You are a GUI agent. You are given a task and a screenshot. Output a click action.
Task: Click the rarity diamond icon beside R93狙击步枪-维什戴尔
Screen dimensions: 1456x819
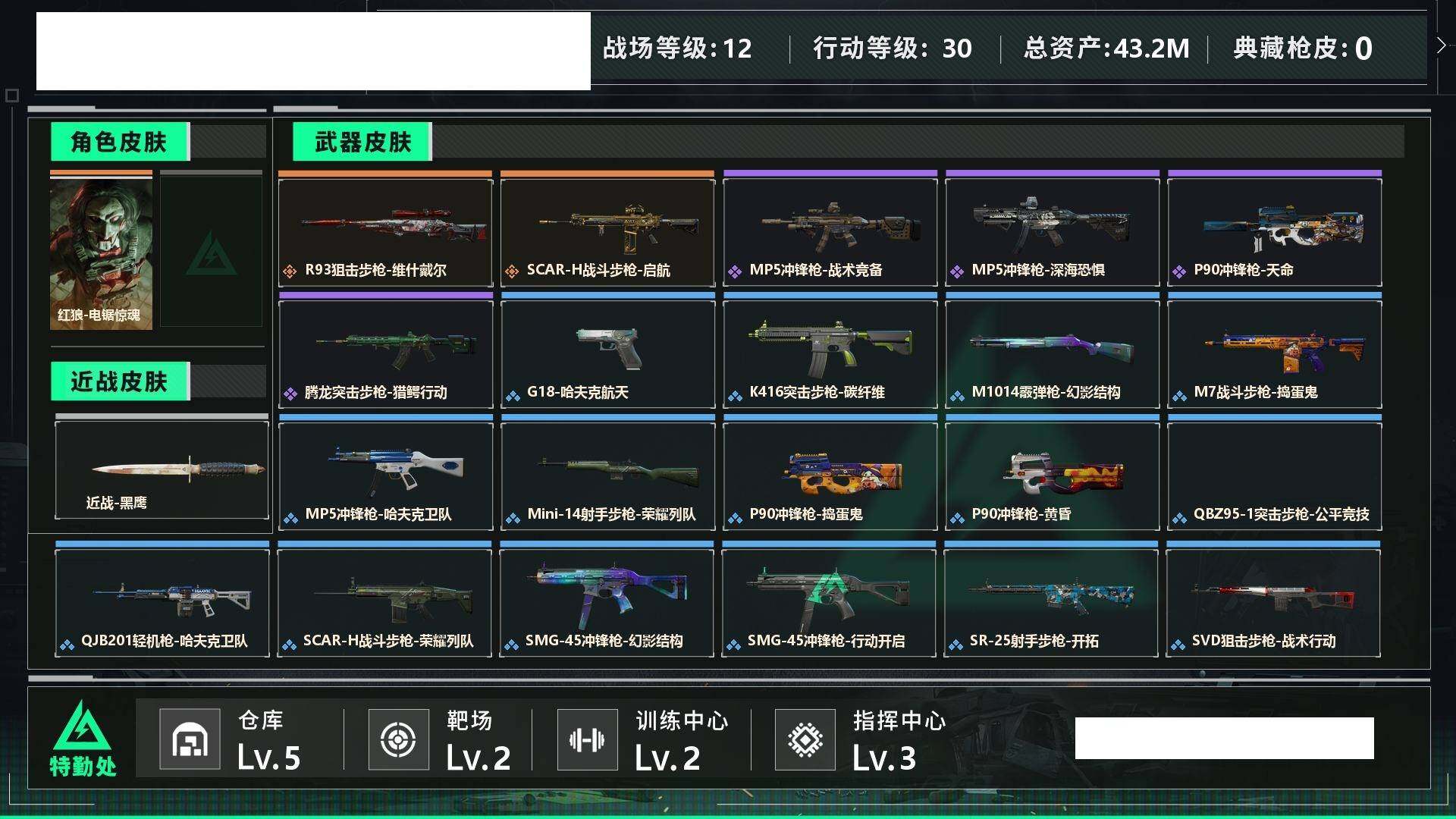[290, 271]
